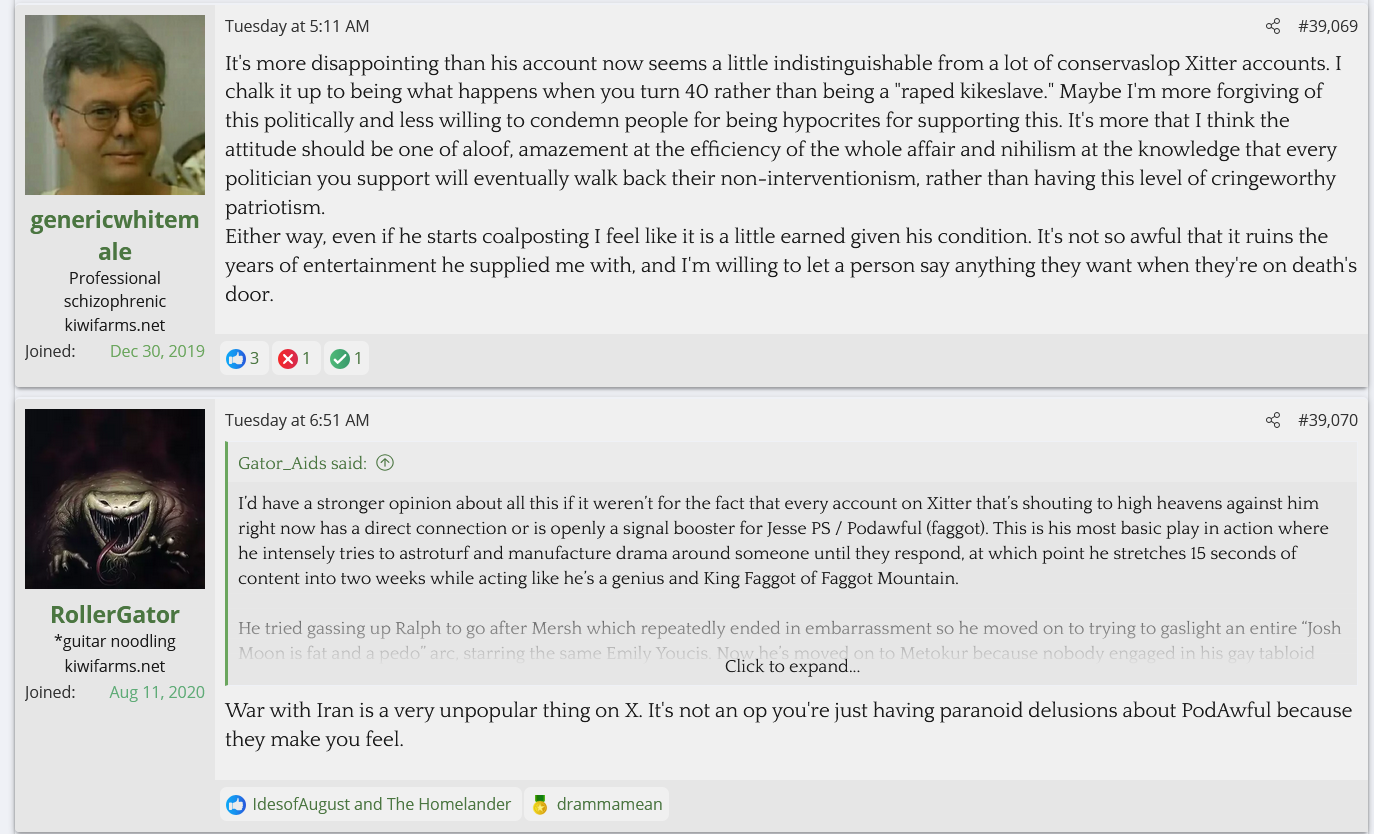The image size is (1374, 834).
Task: Click the red X reaction icon
Action: tap(288, 359)
